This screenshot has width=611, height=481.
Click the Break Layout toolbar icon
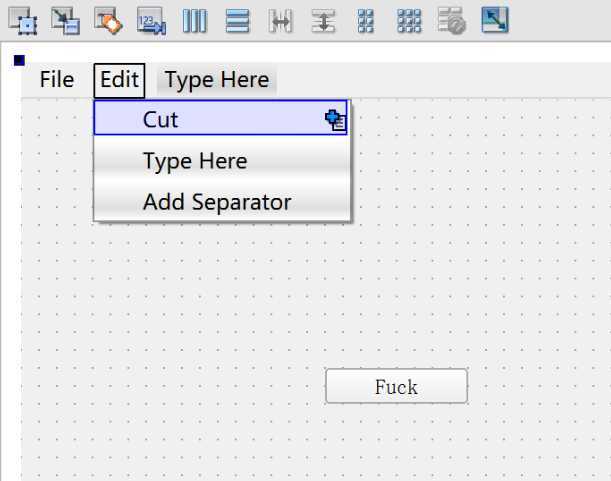[452, 21]
